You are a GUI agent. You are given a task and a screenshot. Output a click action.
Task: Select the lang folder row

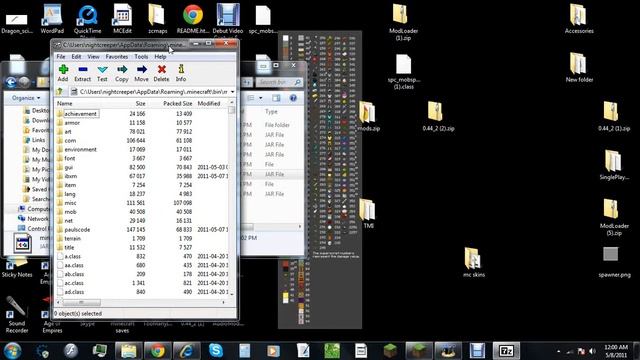pos(142,194)
